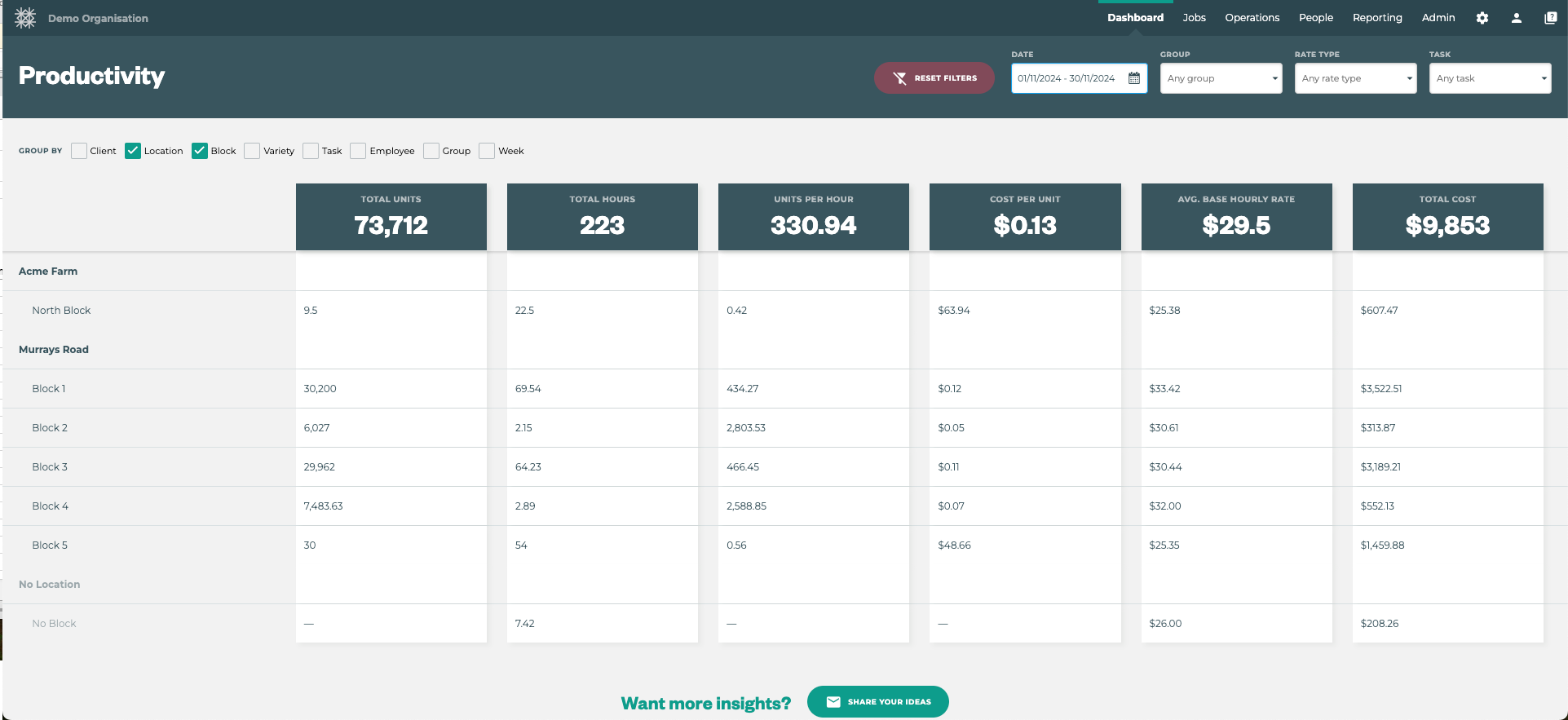Expand the Any group dropdown
The width and height of the screenshot is (1568, 720).
pos(1221,78)
